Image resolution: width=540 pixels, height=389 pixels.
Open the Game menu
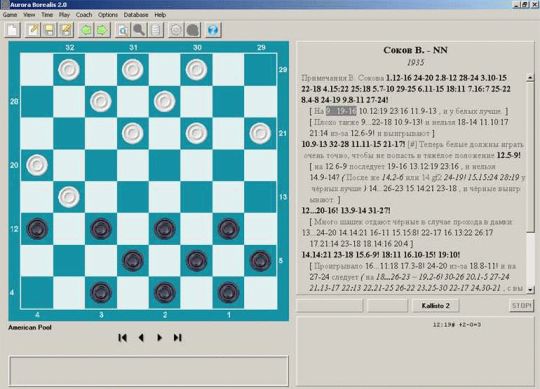click(x=10, y=15)
